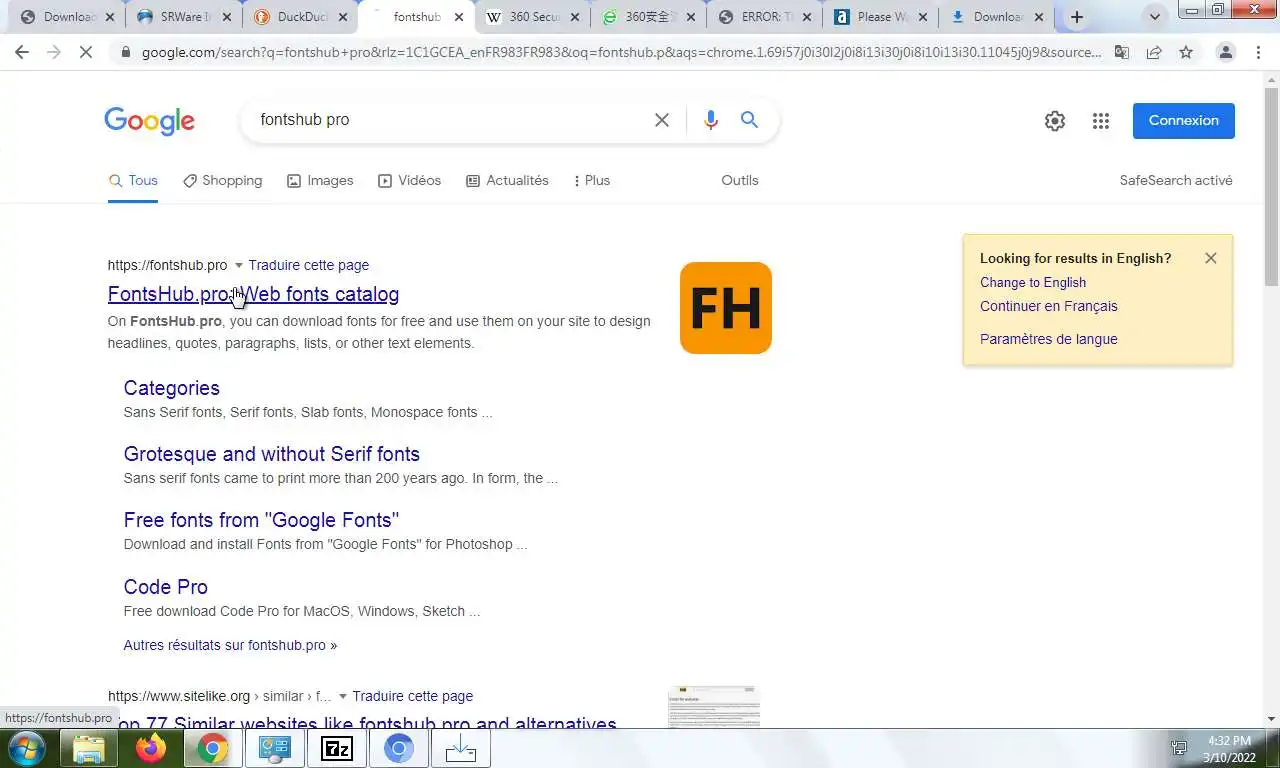Open the blue Chromium taskbar icon

coord(399,748)
